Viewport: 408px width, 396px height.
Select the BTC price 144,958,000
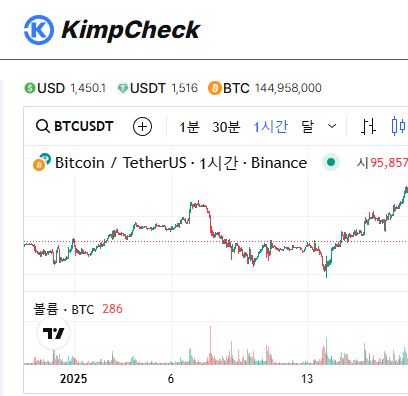pos(288,88)
